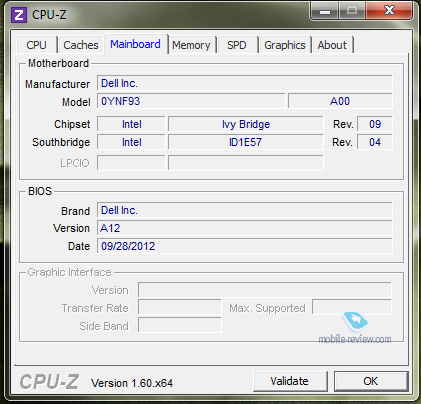
Task: Minimize the CPU-Z window
Action: (324, 11)
